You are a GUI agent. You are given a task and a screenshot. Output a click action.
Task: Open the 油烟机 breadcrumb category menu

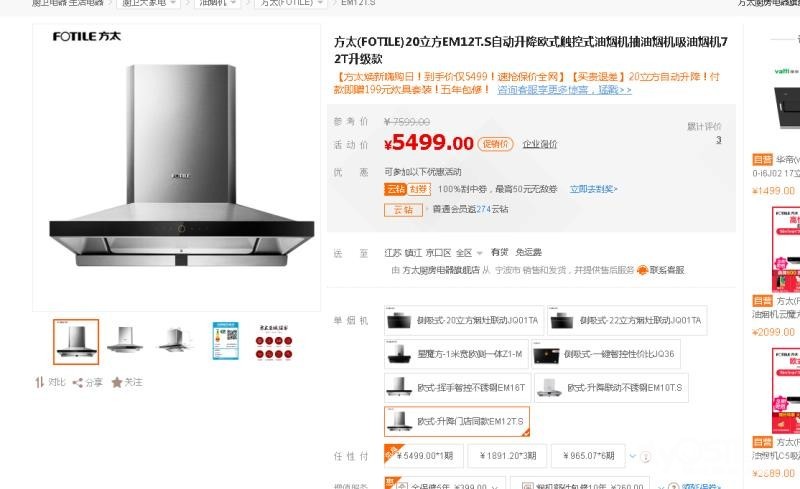[217, 3]
